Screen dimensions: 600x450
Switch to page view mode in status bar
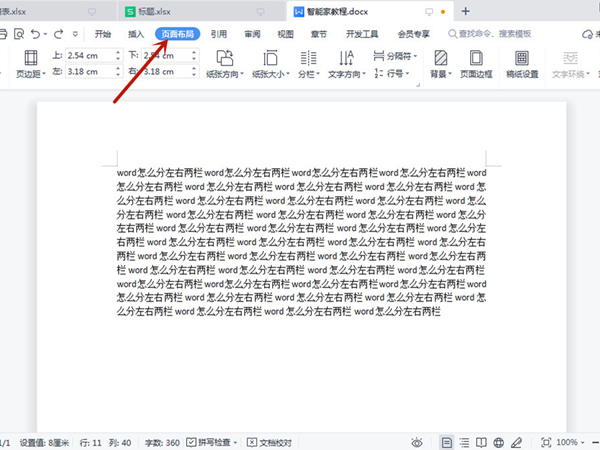click(447, 442)
